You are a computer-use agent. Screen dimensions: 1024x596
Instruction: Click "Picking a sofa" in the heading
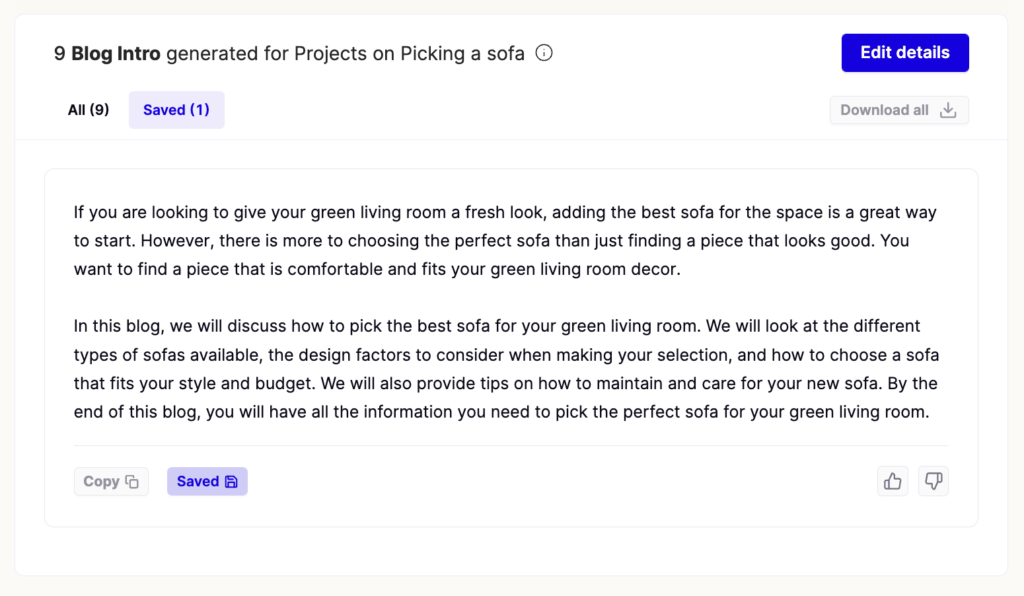point(462,54)
